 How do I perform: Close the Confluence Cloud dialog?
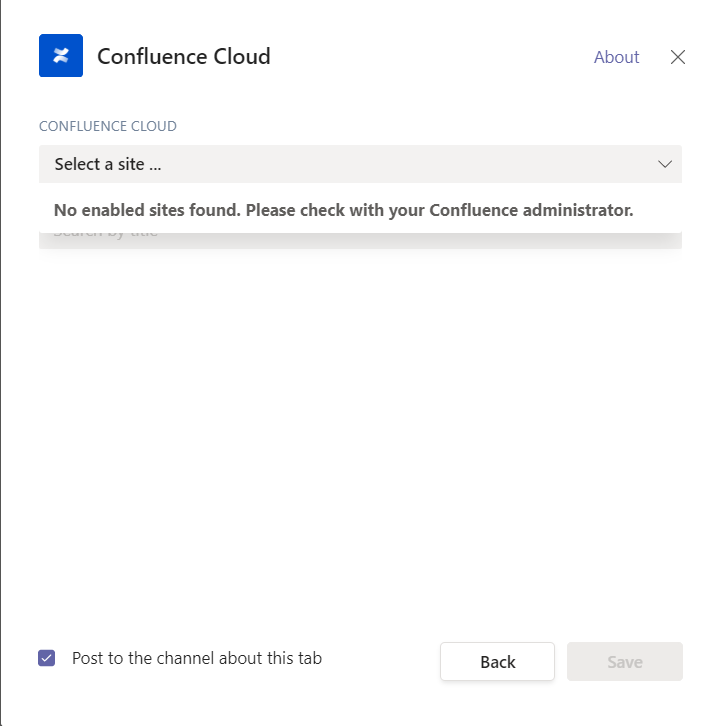tap(678, 57)
